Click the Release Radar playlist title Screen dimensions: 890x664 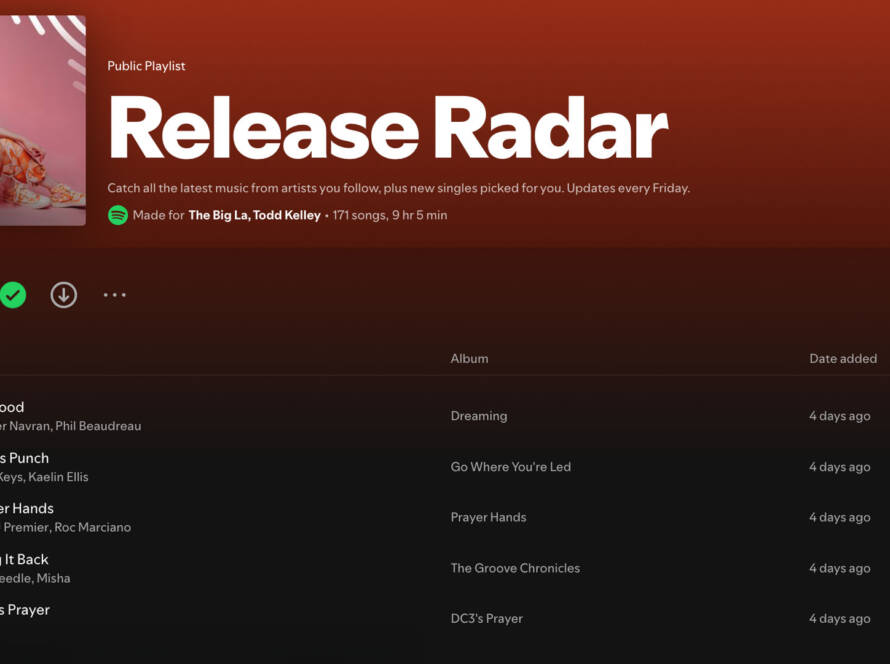pyautogui.click(x=388, y=128)
